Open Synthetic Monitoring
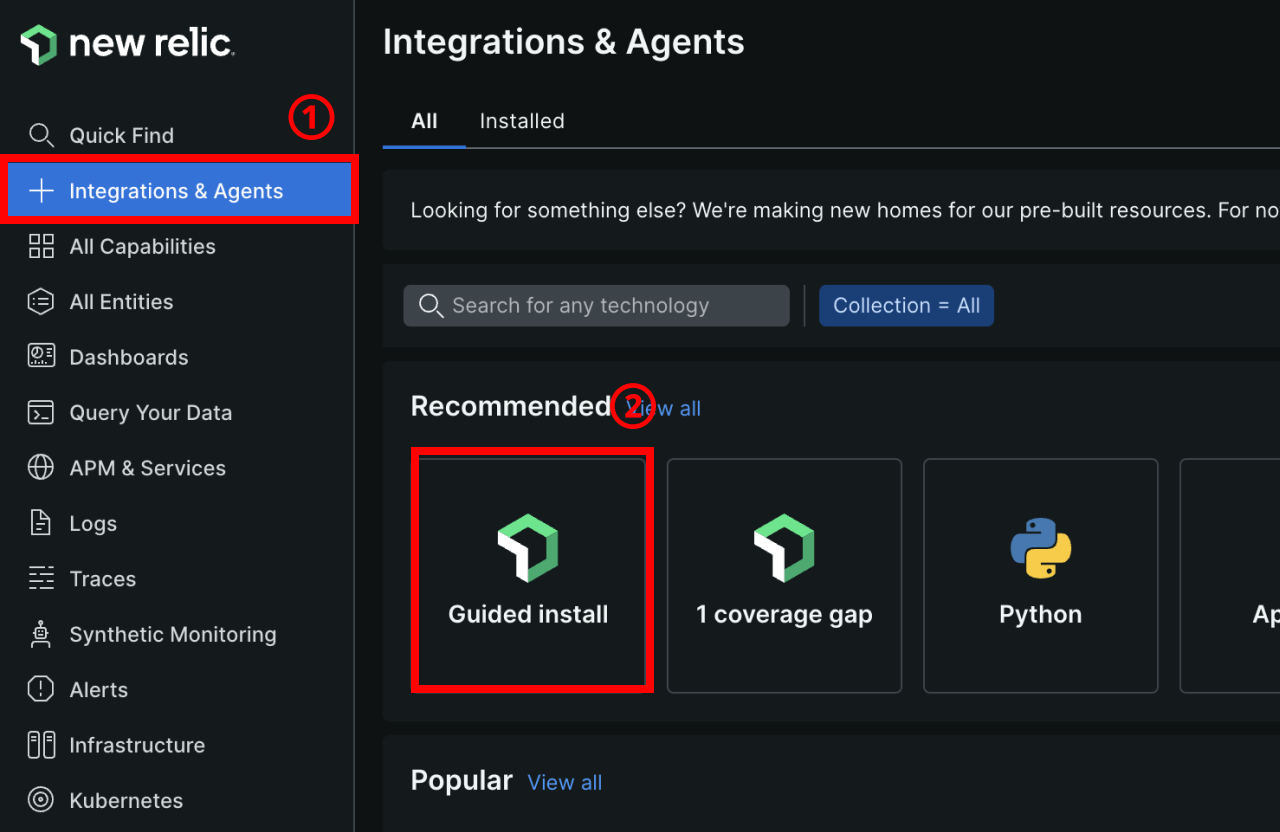The image size is (1280, 832). pyautogui.click(x=172, y=634)
